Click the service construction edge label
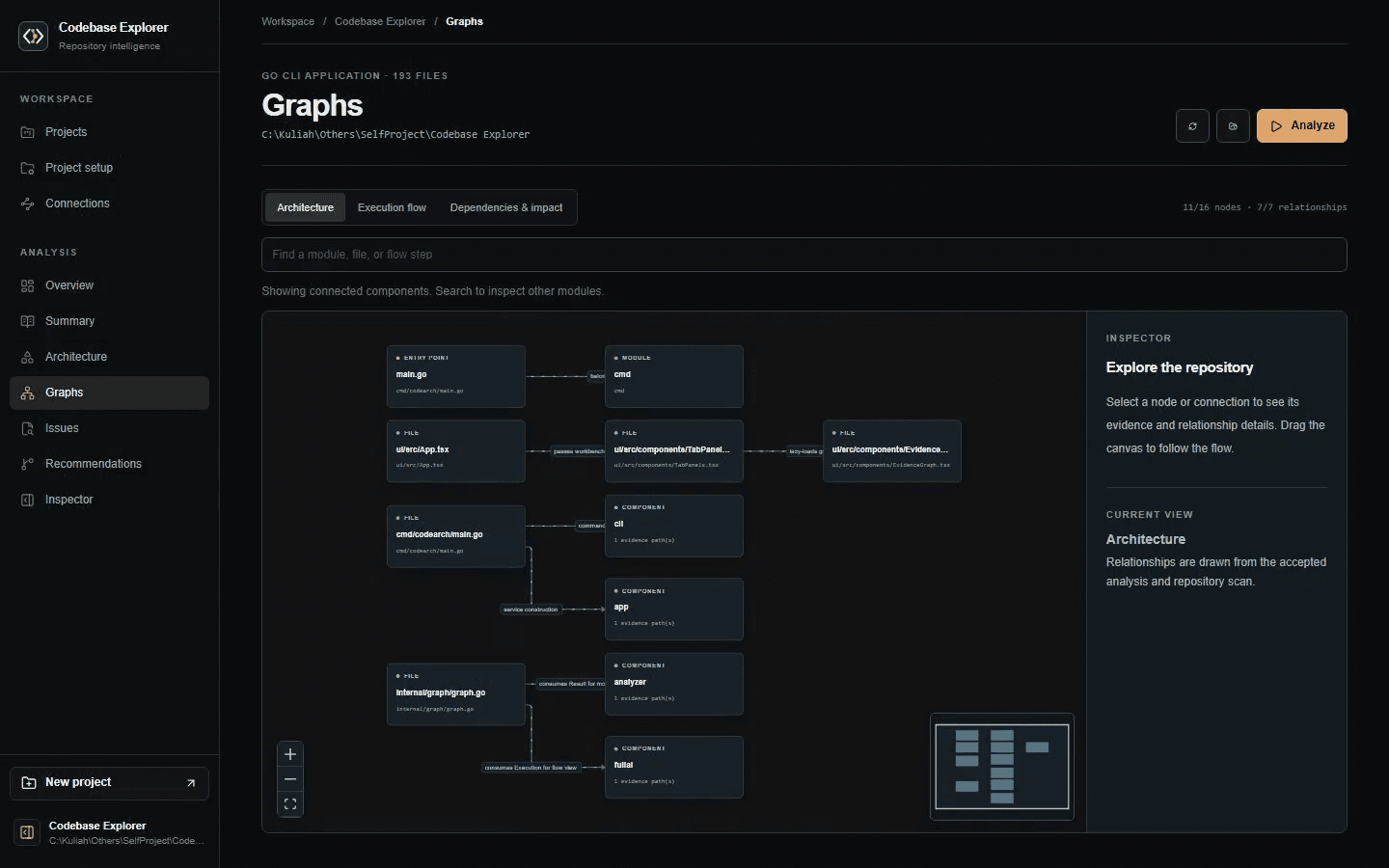1389x868 pixels. point(531,610)
